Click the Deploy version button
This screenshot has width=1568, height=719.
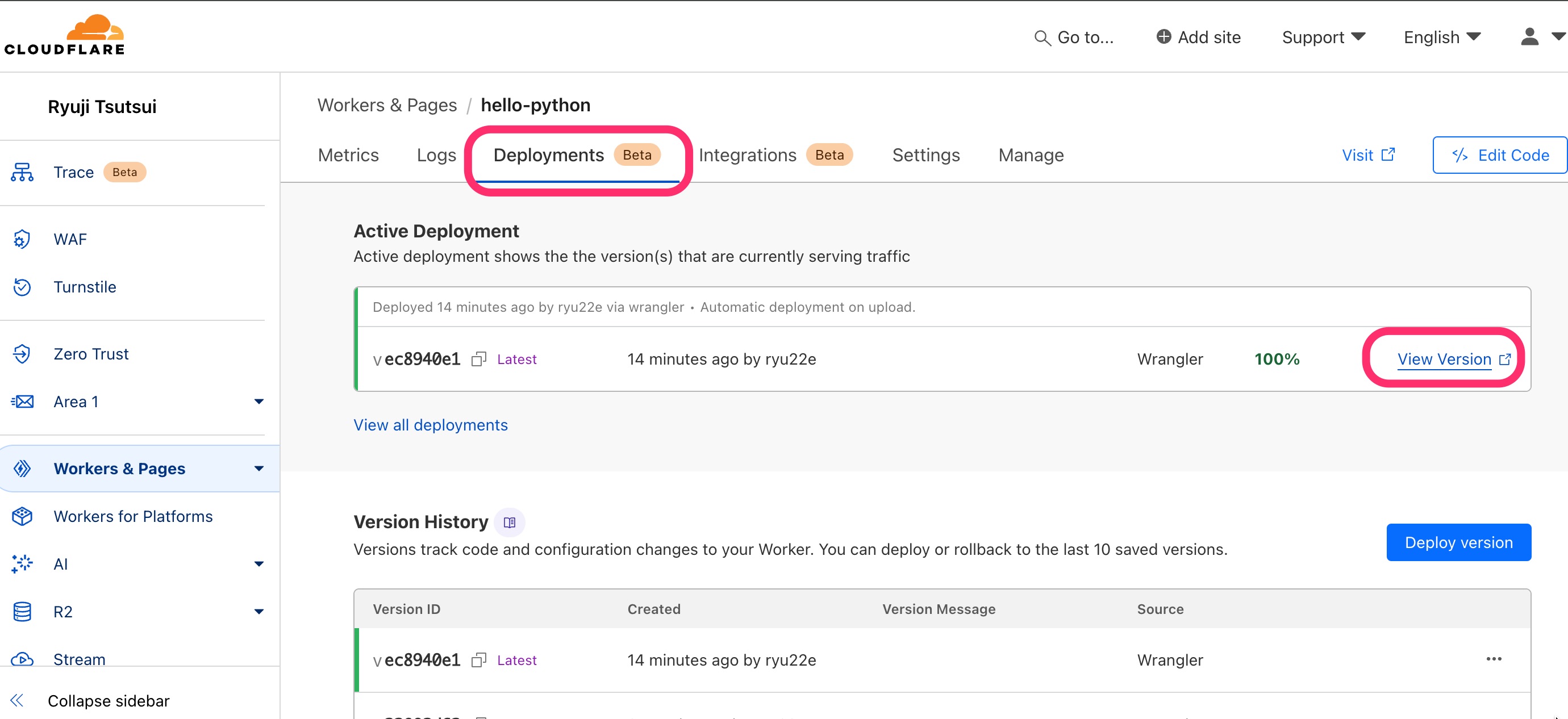[x=1458, y=542]
